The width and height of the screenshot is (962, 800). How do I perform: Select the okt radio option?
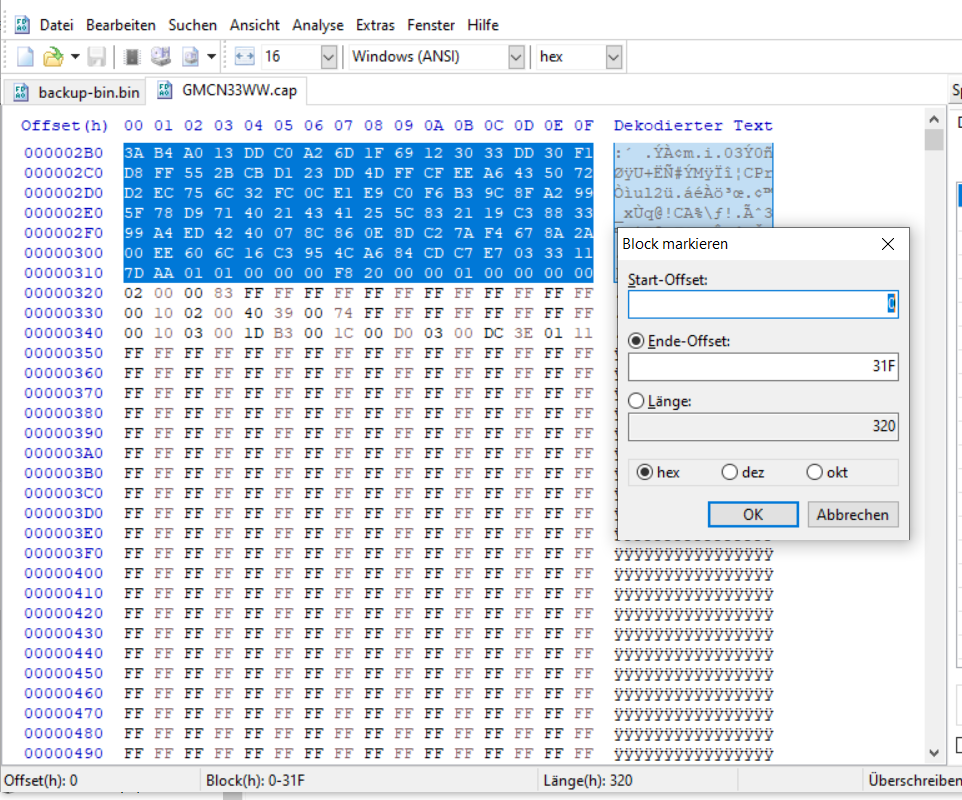814,472
